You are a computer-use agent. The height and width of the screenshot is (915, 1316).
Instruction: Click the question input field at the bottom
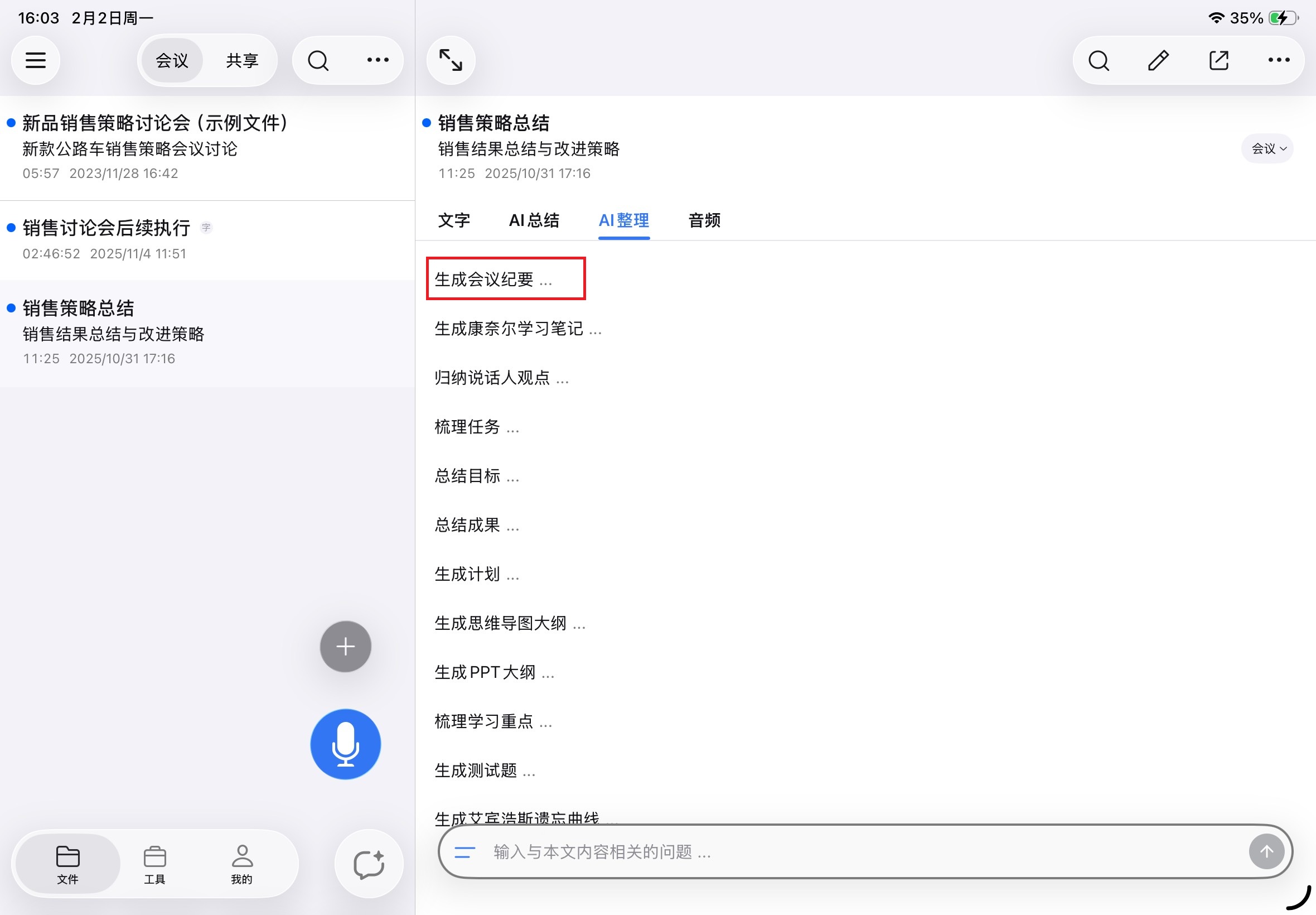[x=802, y=852]
